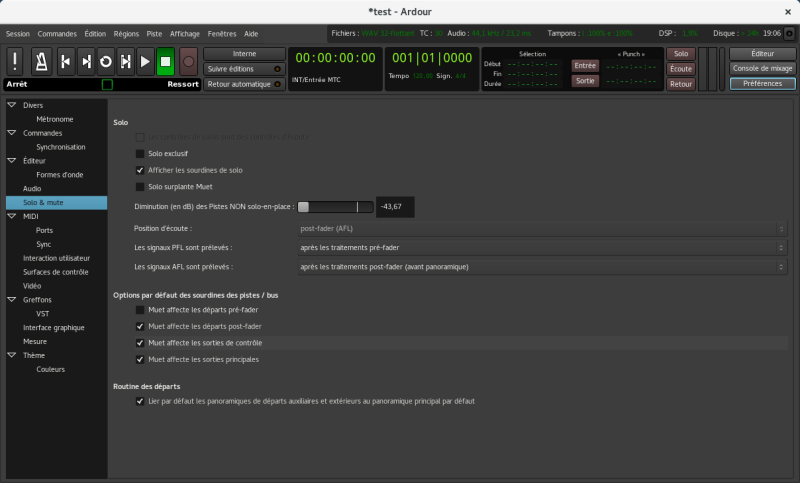Screen dimensions: 800x483
Task: Select Audio preferences page
Action: click(x=32, y=188)
